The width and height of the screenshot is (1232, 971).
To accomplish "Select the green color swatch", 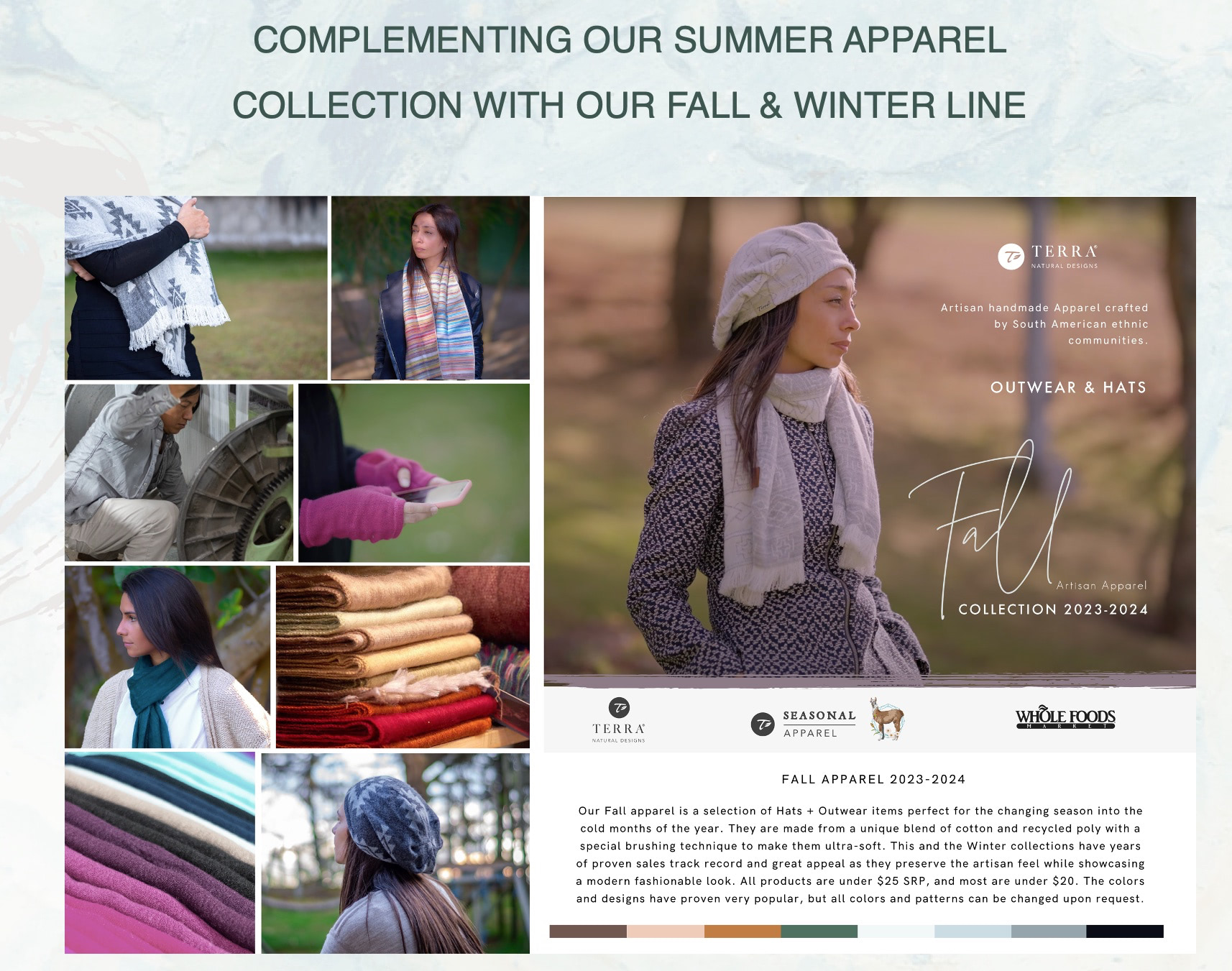I will click(819, 931).
